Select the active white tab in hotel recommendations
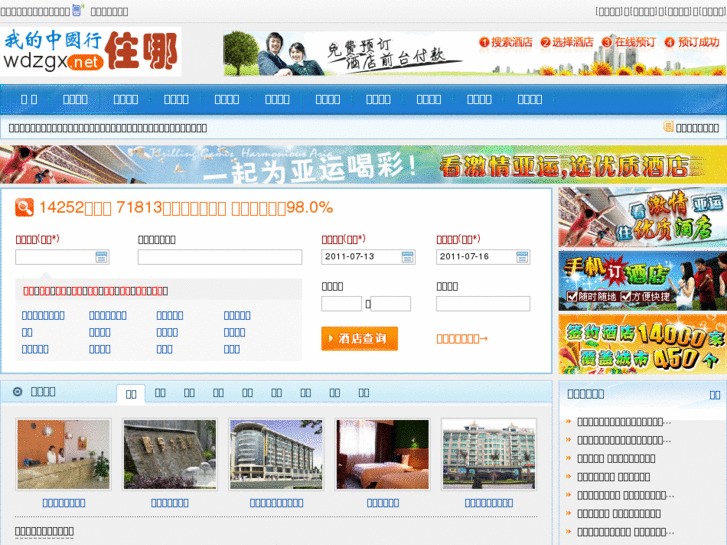 [x=131, y=394]
